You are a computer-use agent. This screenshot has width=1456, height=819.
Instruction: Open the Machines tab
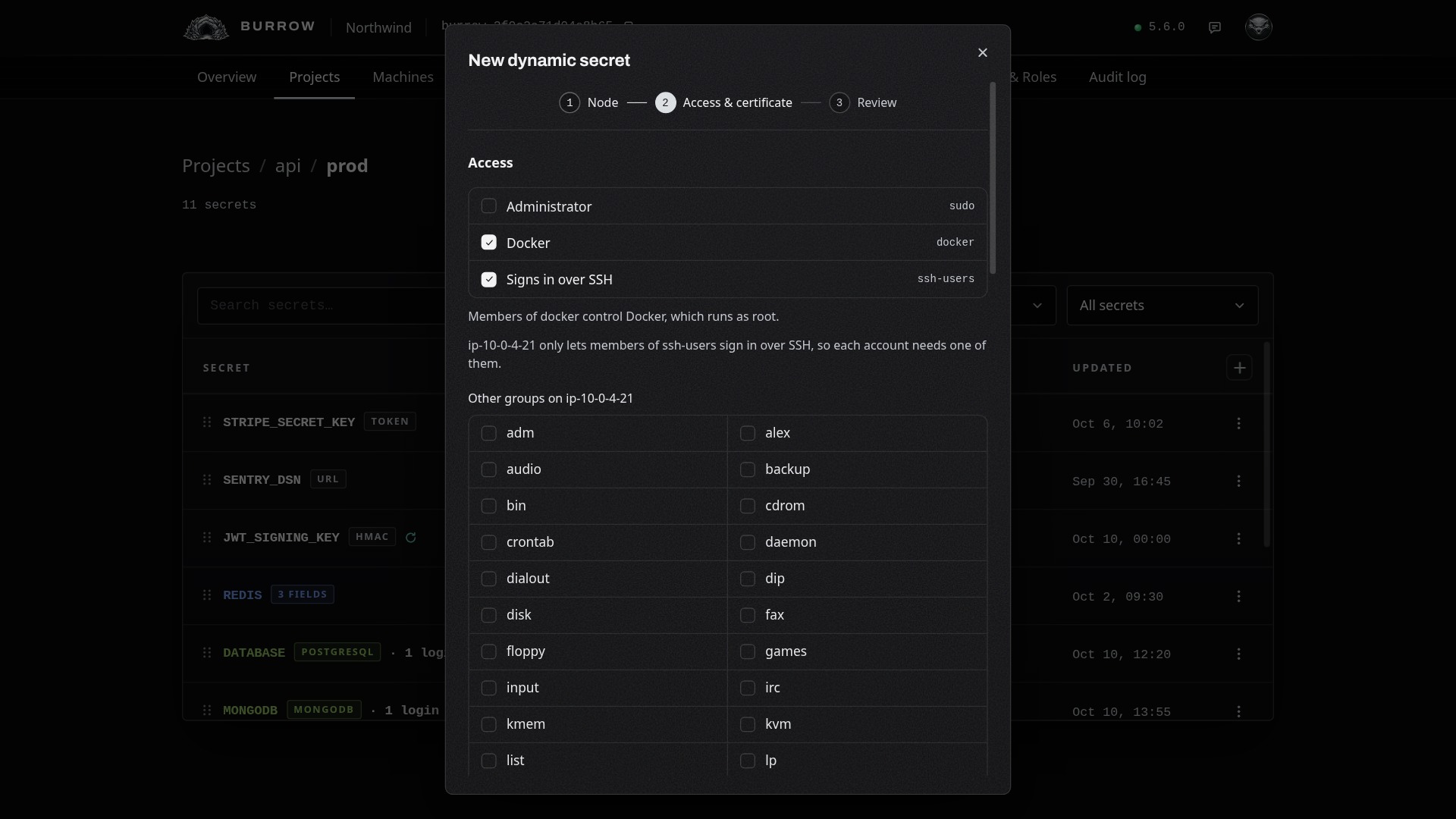pos(403,77)
